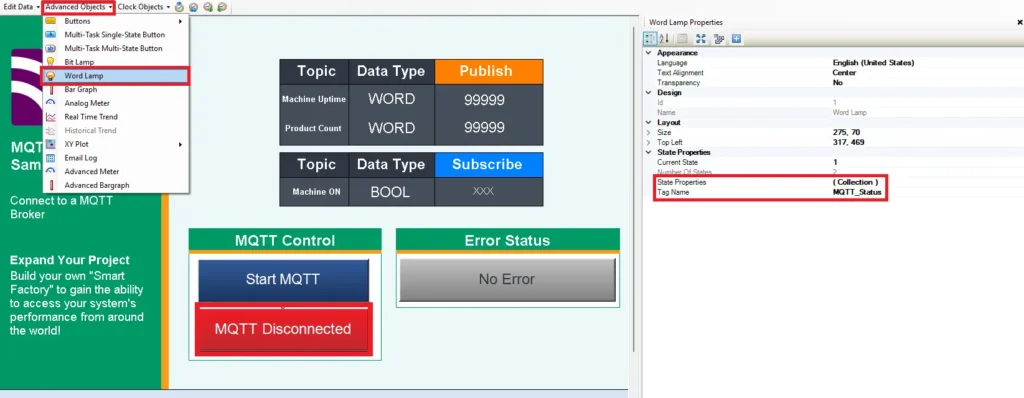Viewport: 1024px width, 398px height.
Task: Expand the Top Left property
Action: pos(648,142)
